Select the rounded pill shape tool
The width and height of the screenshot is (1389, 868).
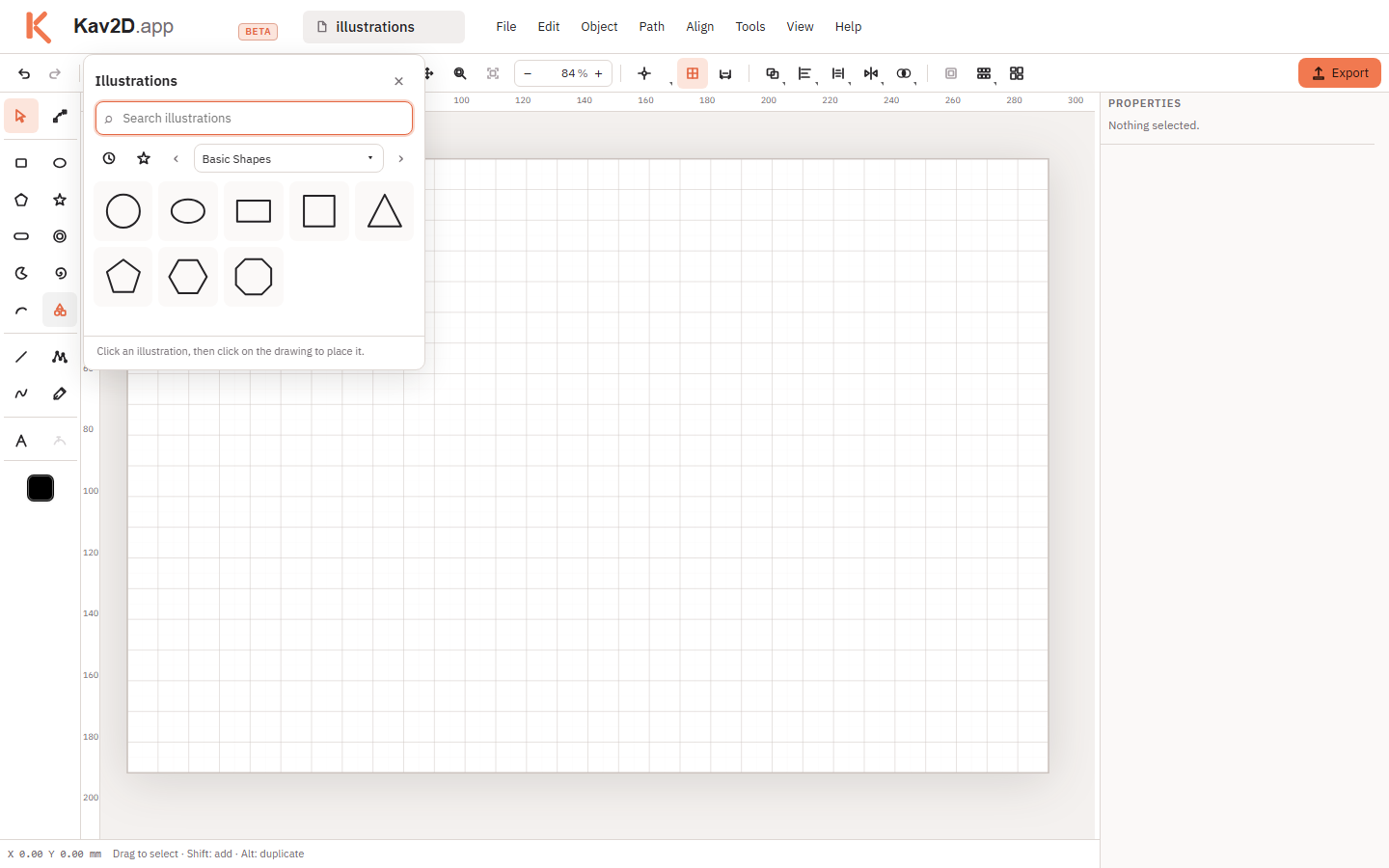pyautogui.click(x=21, y=236)
